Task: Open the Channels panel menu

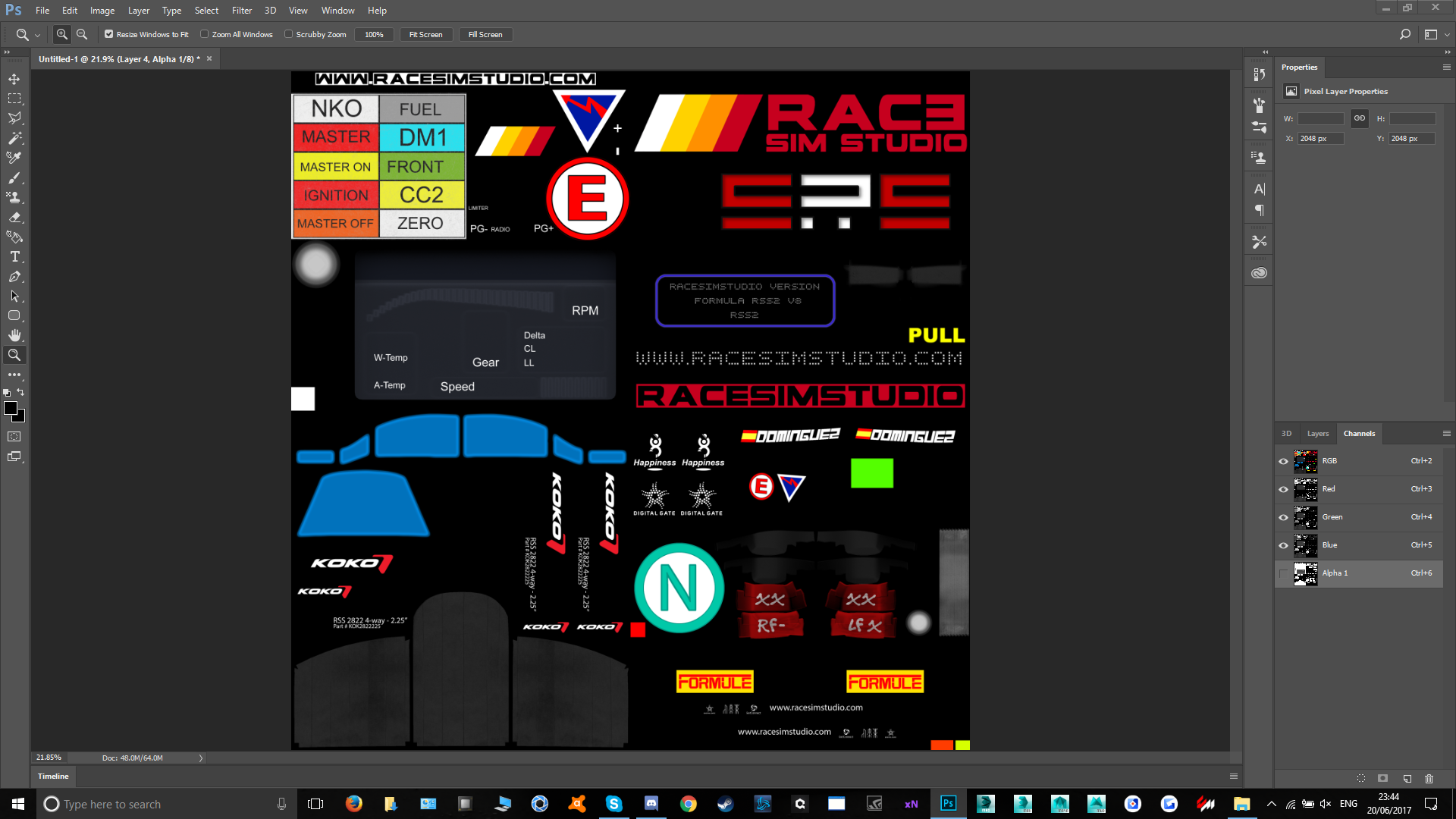Action: point(1446,434)
